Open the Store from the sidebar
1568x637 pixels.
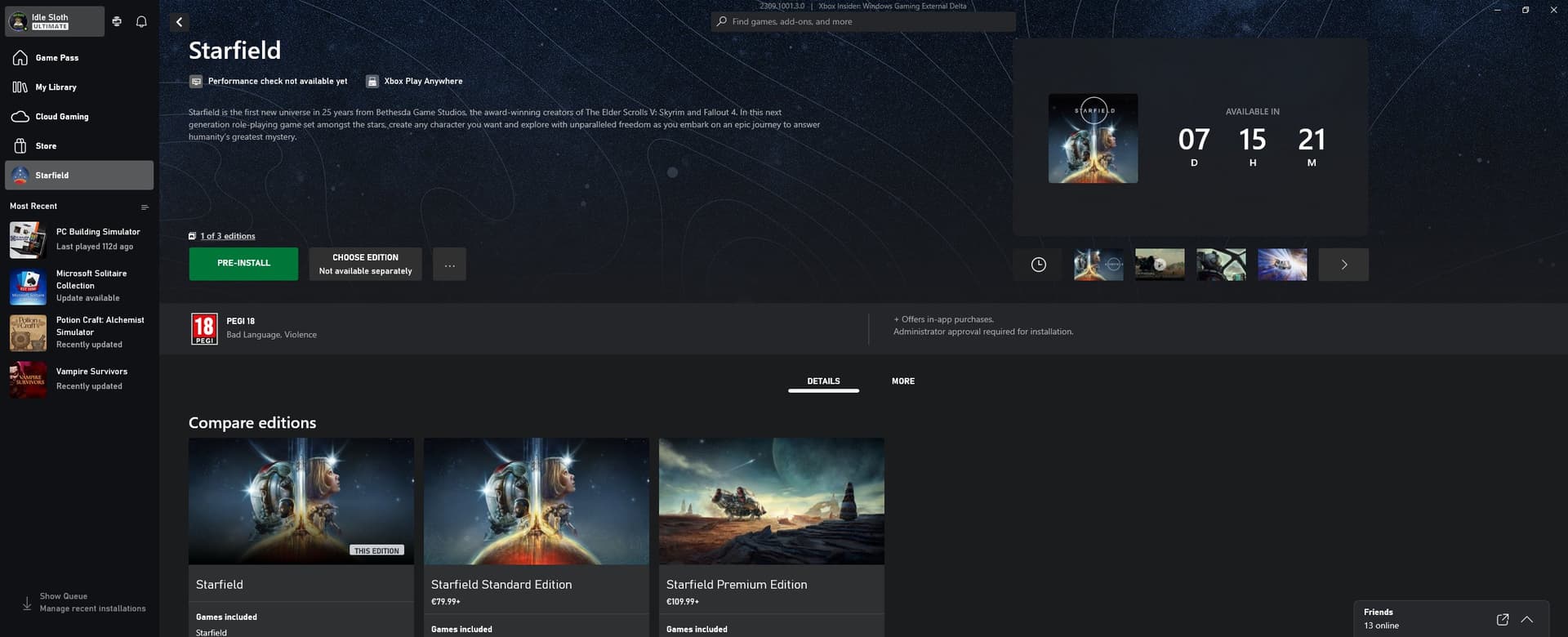46,146
